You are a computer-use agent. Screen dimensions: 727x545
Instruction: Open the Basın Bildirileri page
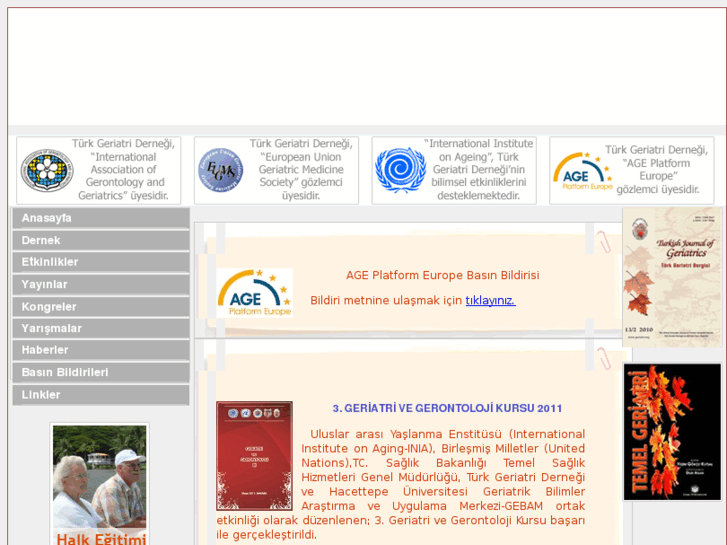tap(101, 372)
